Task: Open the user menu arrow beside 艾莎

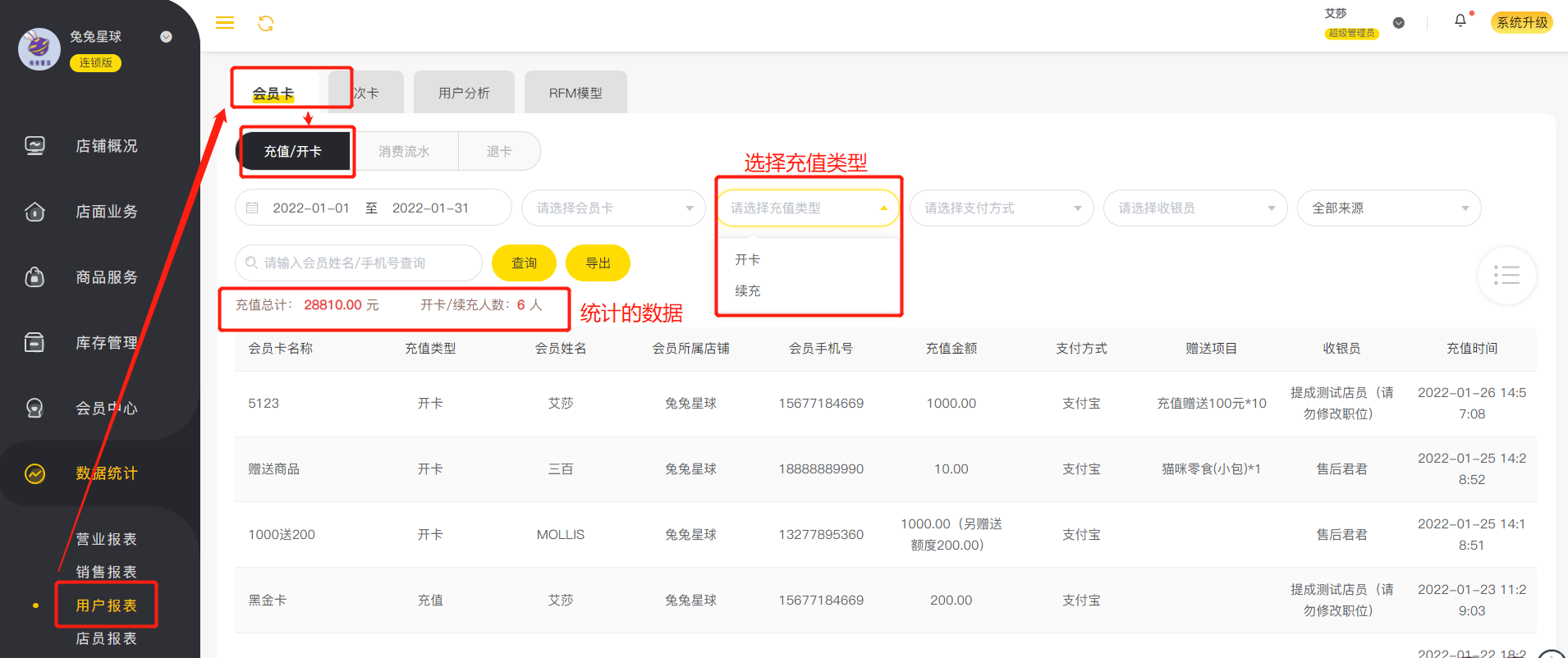Action: point(1399,23)
